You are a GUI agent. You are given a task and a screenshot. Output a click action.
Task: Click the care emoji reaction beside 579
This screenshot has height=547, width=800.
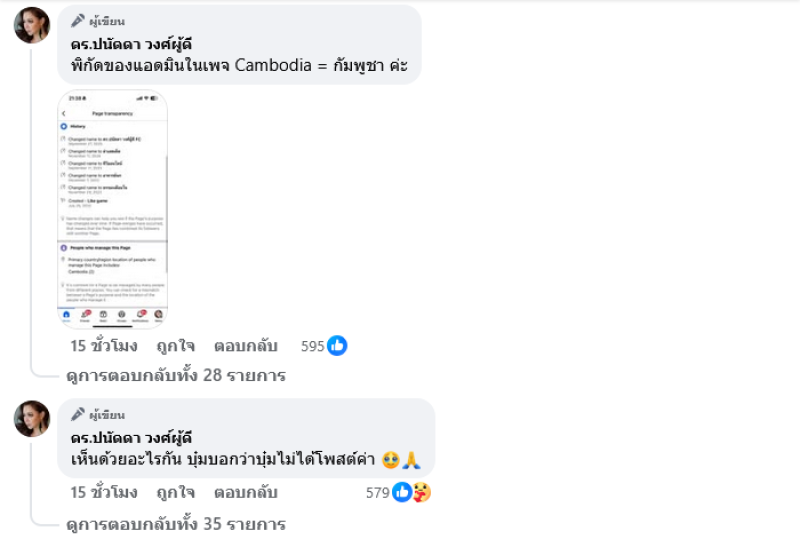click(421, 492)
